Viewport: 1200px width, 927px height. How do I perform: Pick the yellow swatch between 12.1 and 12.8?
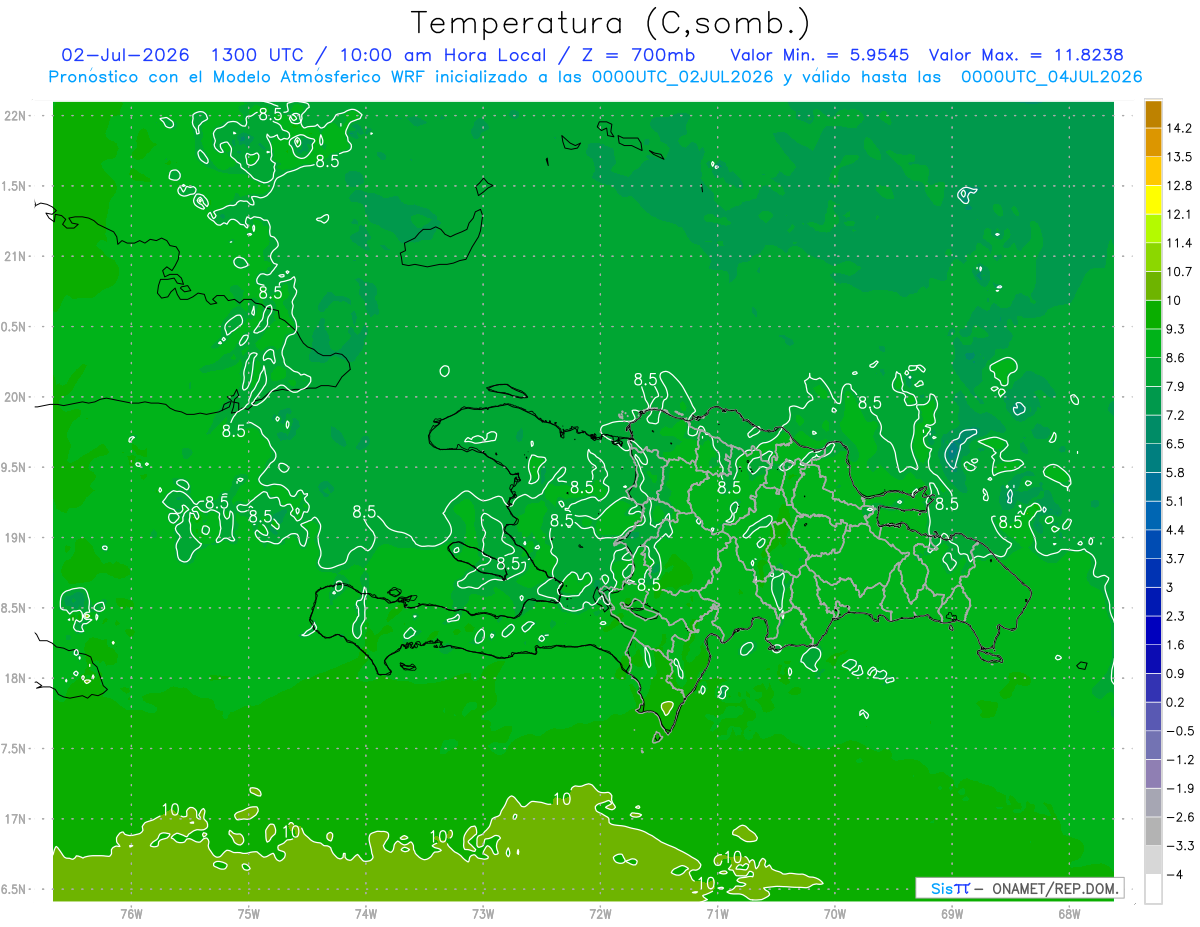1153,200
